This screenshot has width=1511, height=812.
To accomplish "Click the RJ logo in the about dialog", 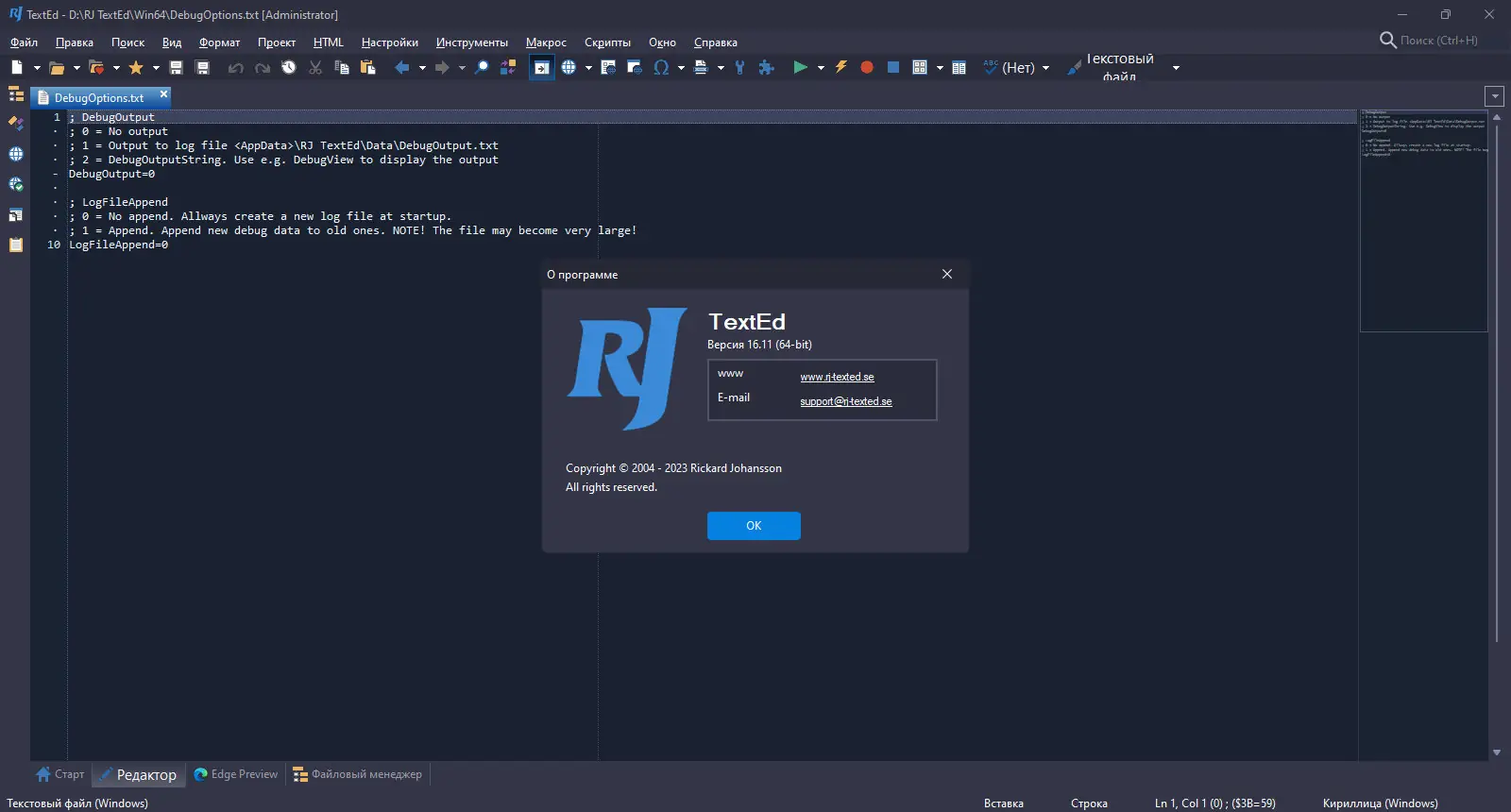I will click(627, 368).
